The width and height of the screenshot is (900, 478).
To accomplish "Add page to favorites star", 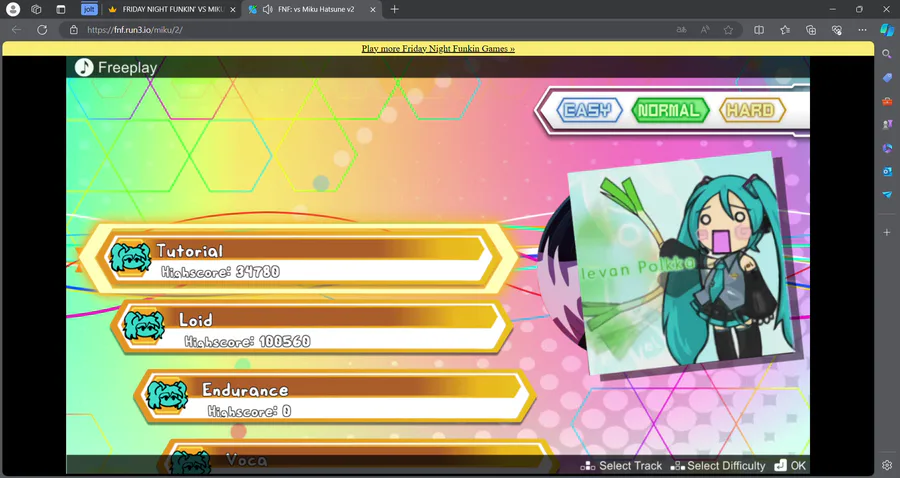I will [x=728, y=30].
